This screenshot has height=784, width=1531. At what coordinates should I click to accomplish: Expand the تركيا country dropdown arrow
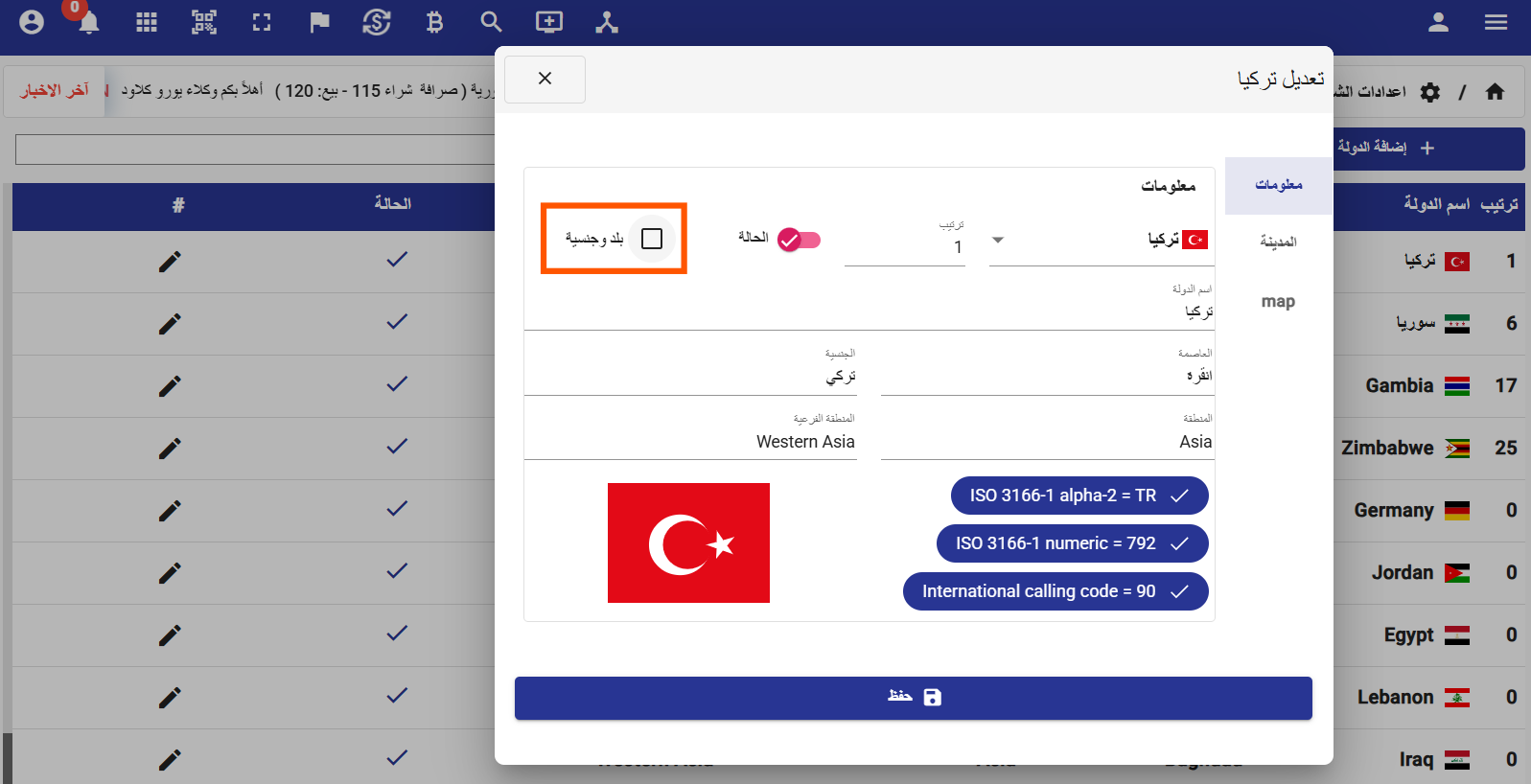pos(998,240)
